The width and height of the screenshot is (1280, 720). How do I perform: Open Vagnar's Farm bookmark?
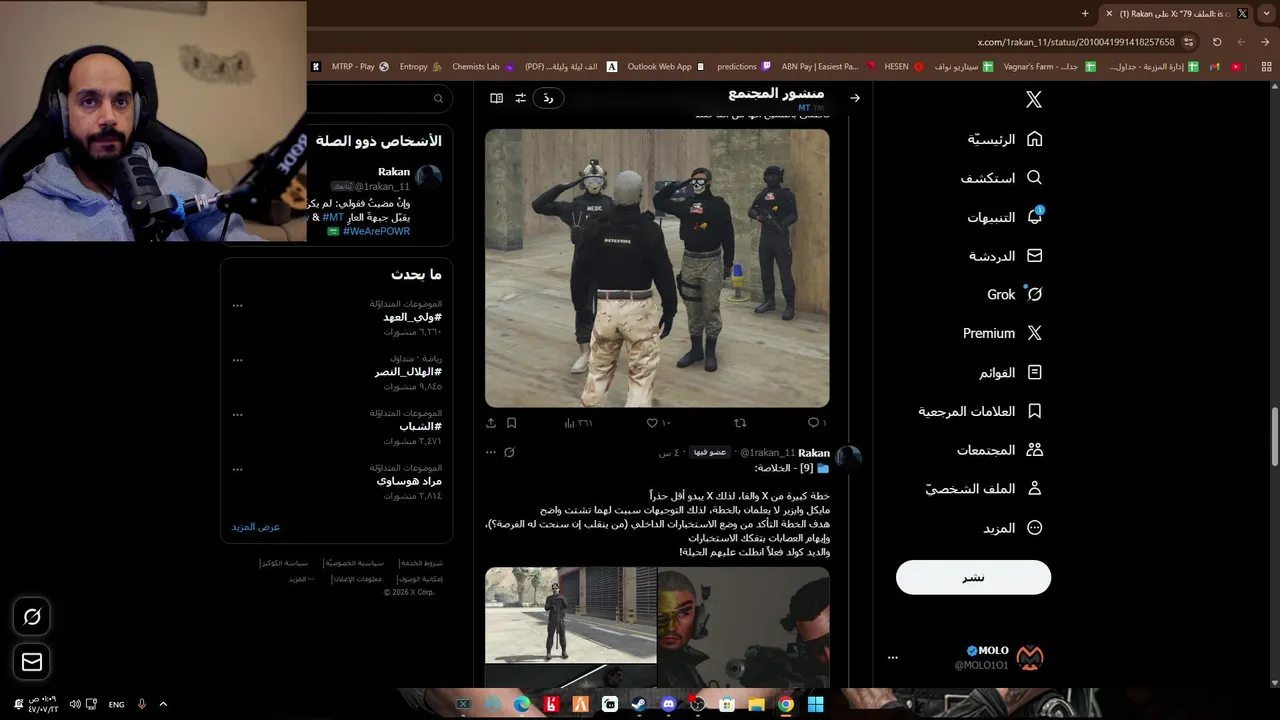(x=1048, y=67)
